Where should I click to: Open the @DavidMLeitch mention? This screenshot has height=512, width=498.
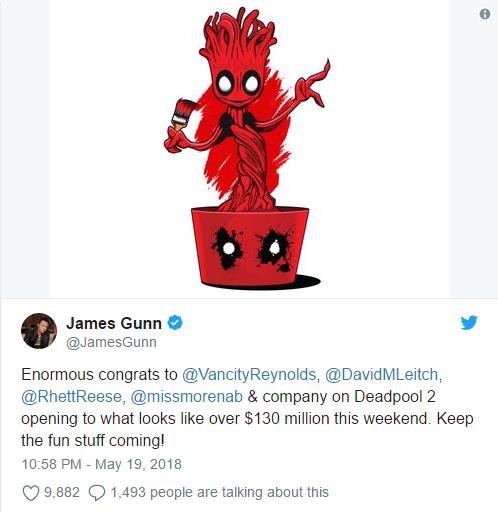click(381, 375)
